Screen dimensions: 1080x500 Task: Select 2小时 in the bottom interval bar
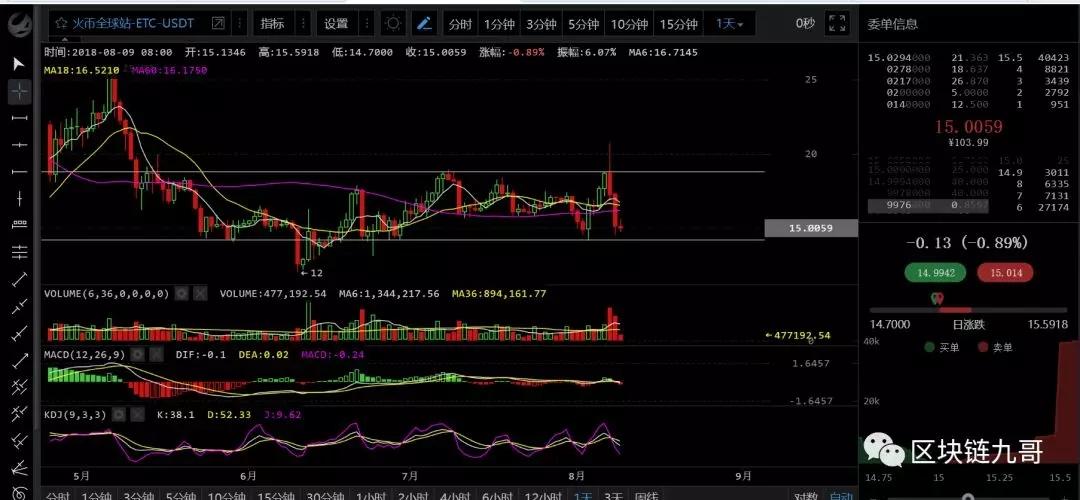[413, 495]
